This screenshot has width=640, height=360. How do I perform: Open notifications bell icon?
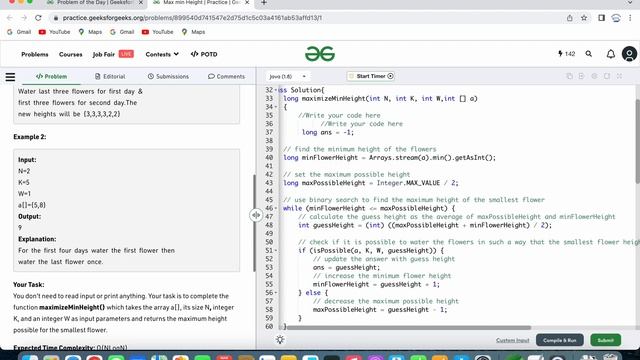point(611,54)
